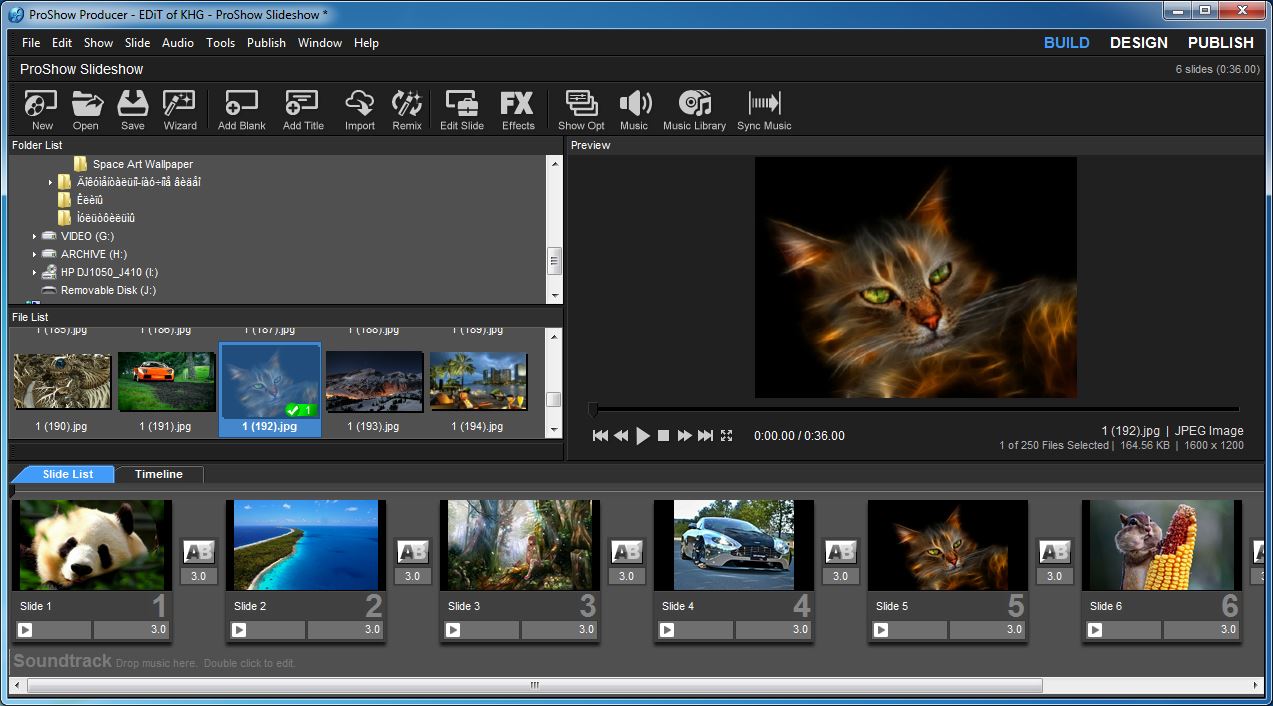This screenshot has height=706, width=1273.
Task: Import media into the show
Action: [359, 108]
